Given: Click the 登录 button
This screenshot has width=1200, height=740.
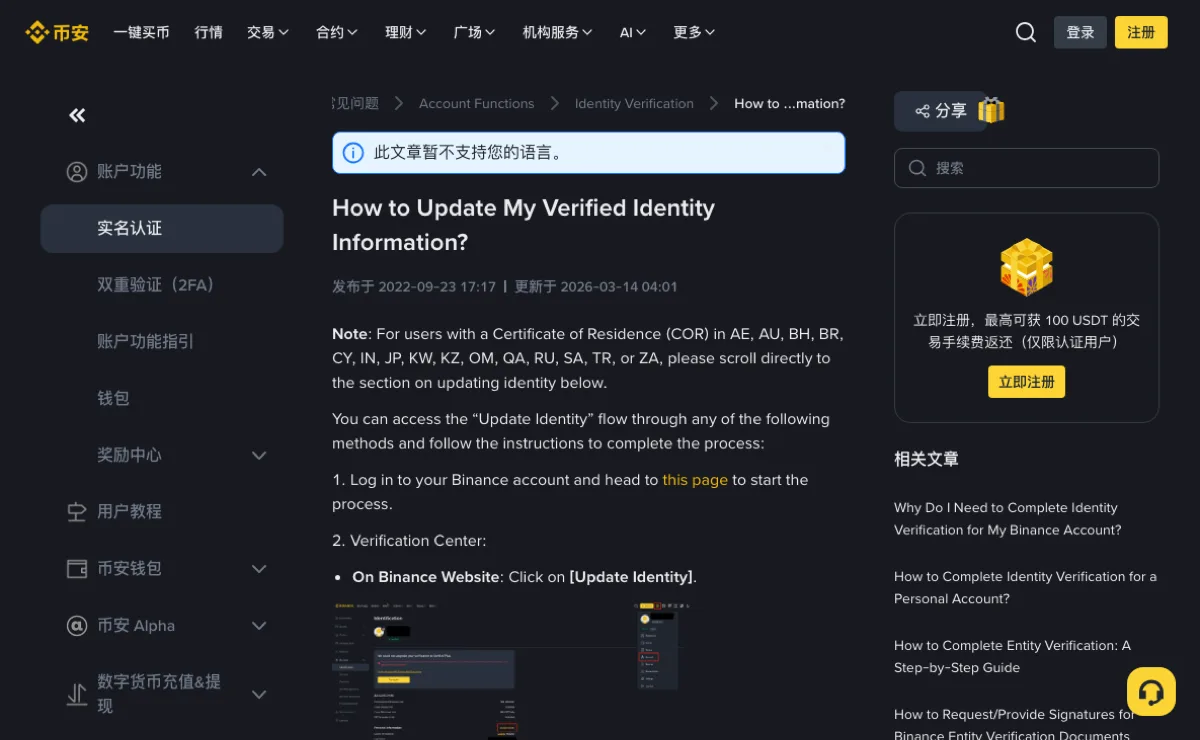Looking at the screenshot, I should [1081, 32].
